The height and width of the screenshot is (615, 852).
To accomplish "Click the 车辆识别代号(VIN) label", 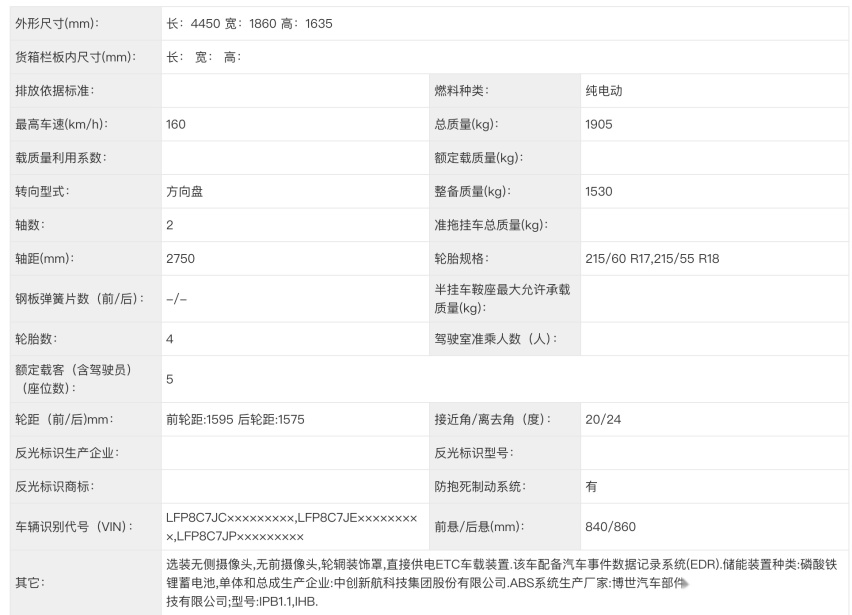I will click(74, 527).
